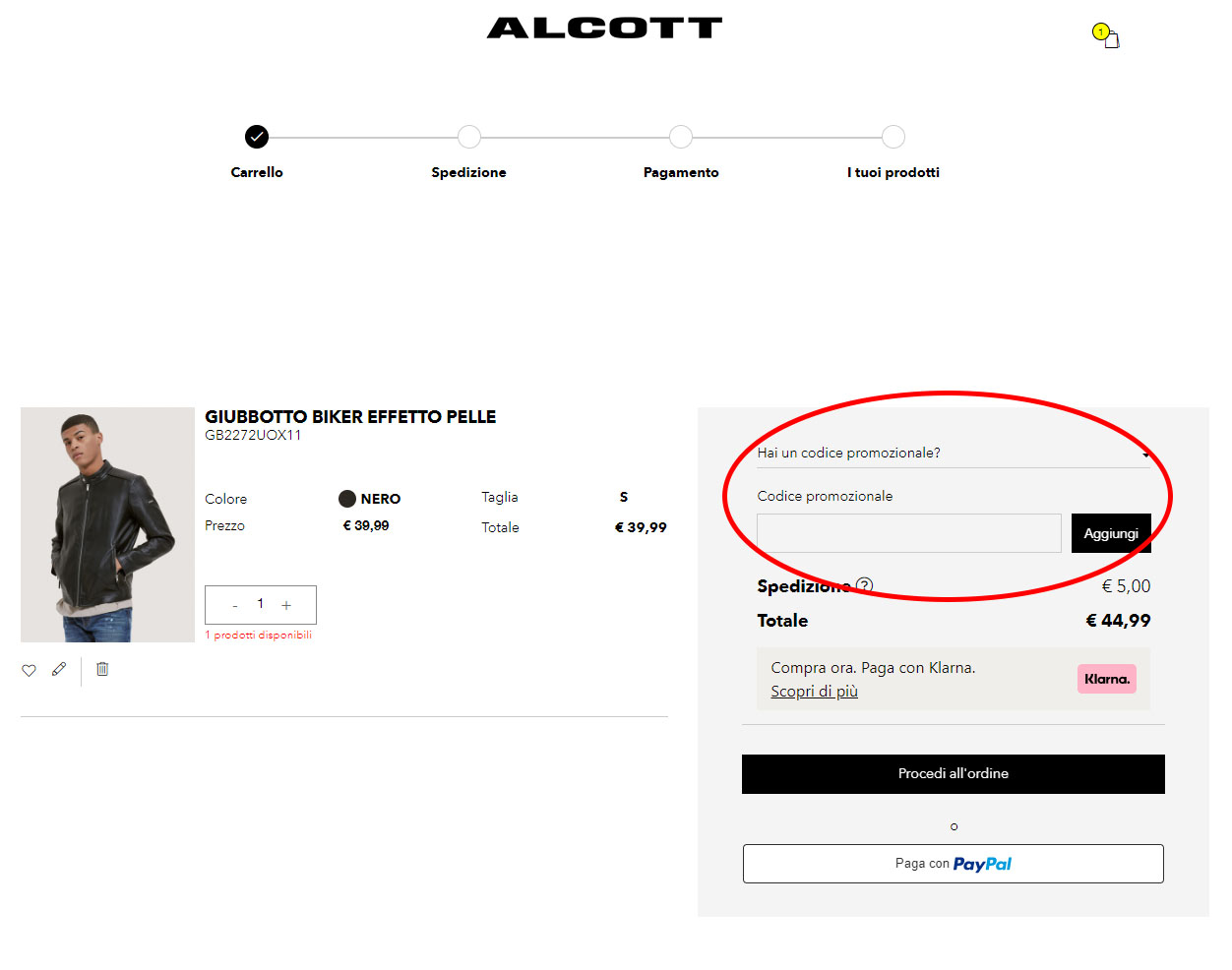Open the 'I tuoi prodotti' step
The image size is (1232, 970).
893,137
